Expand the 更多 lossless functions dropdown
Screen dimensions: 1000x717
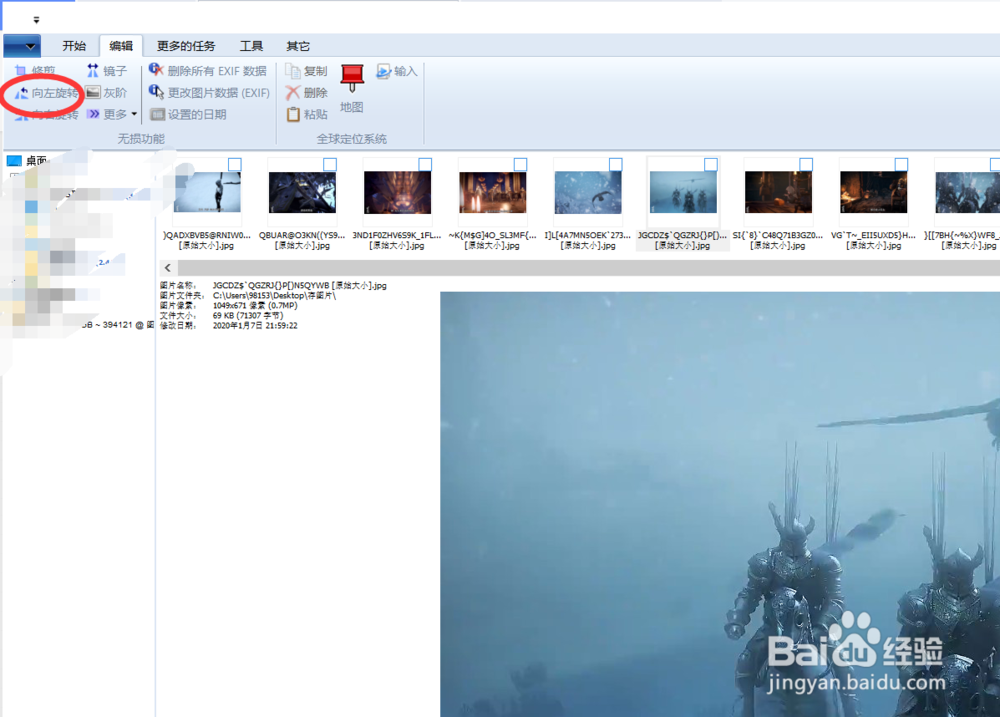(x=112, y=114)
